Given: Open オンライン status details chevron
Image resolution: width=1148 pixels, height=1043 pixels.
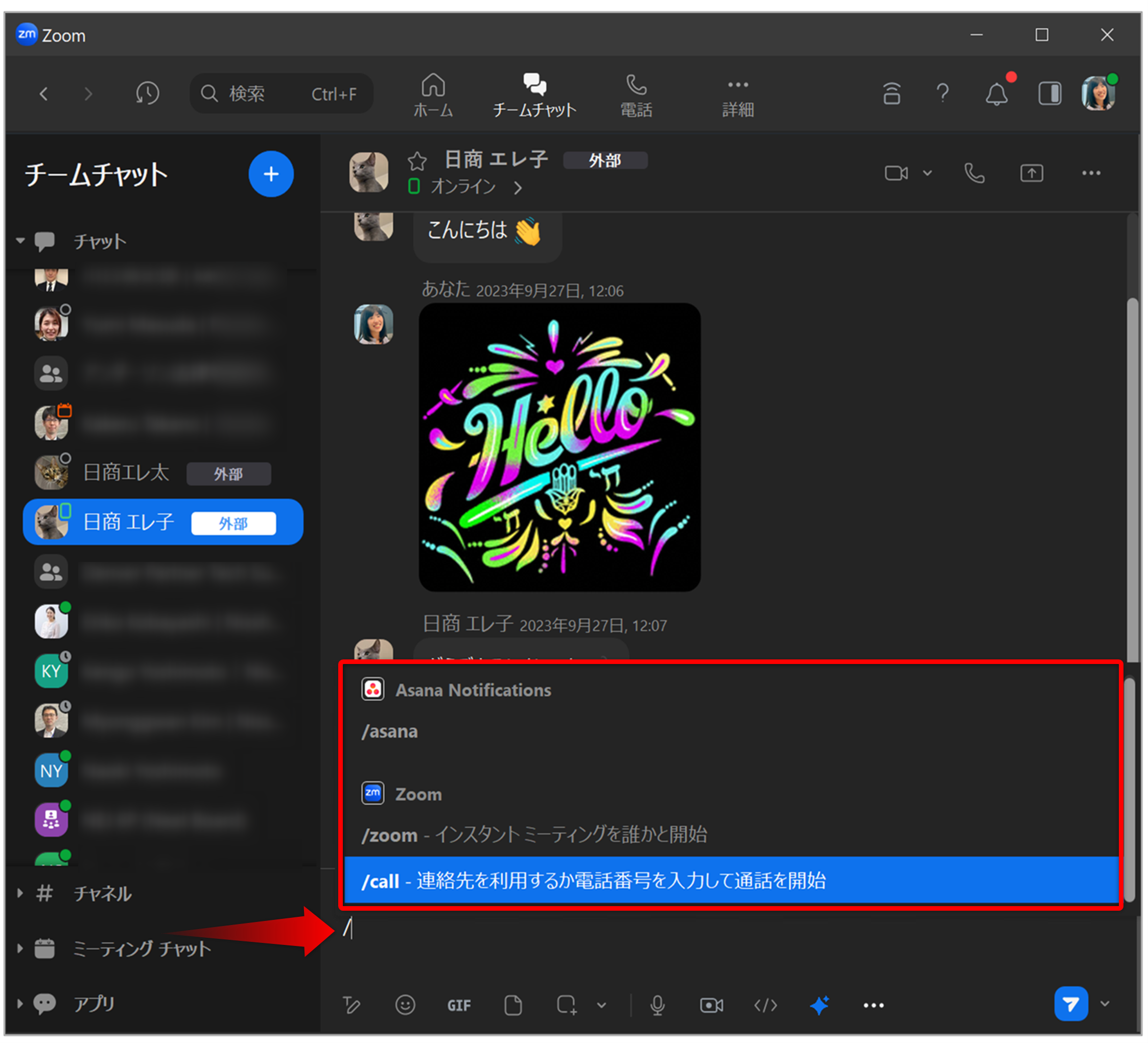Looking at the screenshot, I should (x=517, y=187).
